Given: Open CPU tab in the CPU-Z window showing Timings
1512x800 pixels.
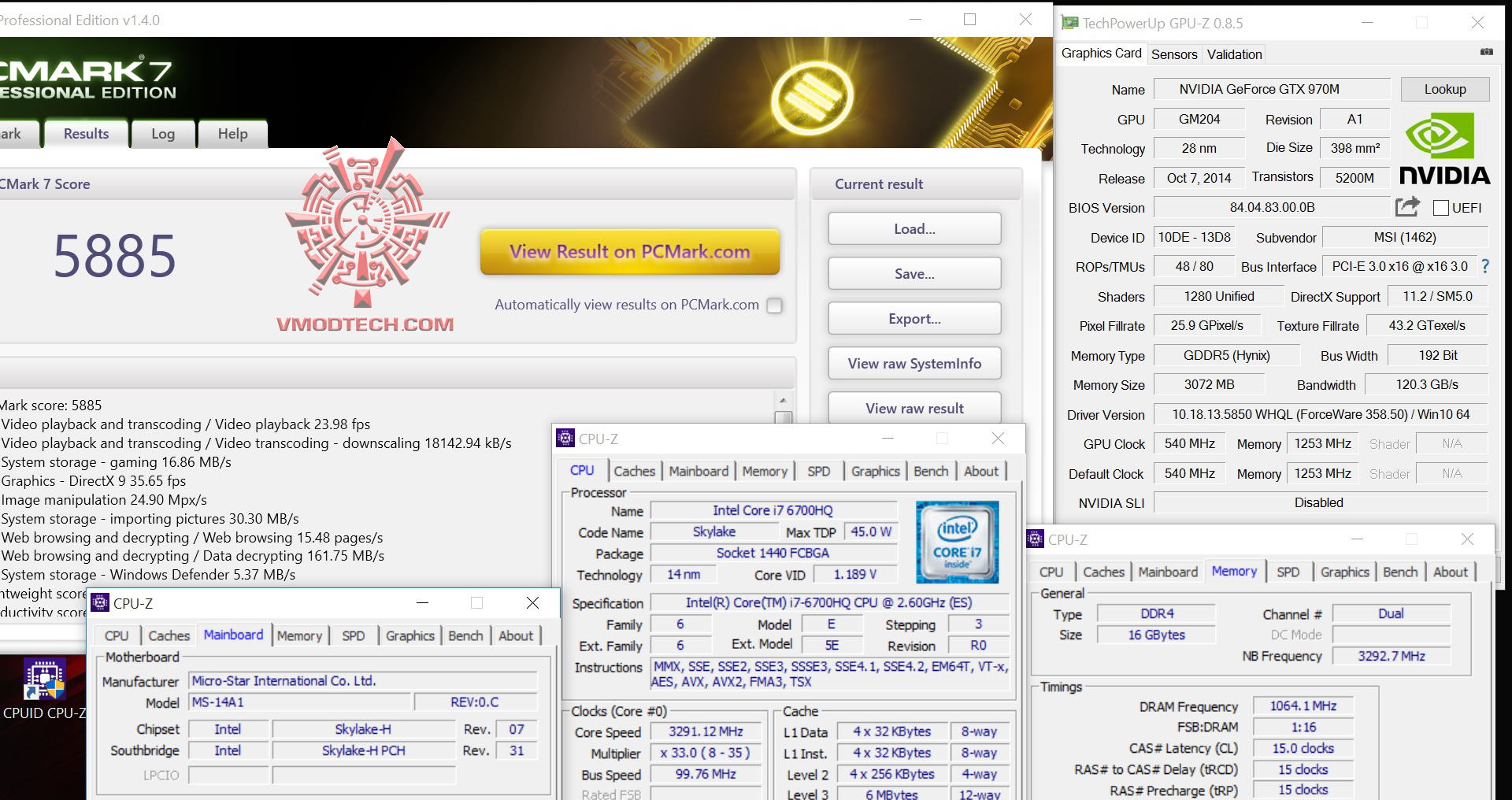Looking at the screenshot, I should (x=1051, y=572).
